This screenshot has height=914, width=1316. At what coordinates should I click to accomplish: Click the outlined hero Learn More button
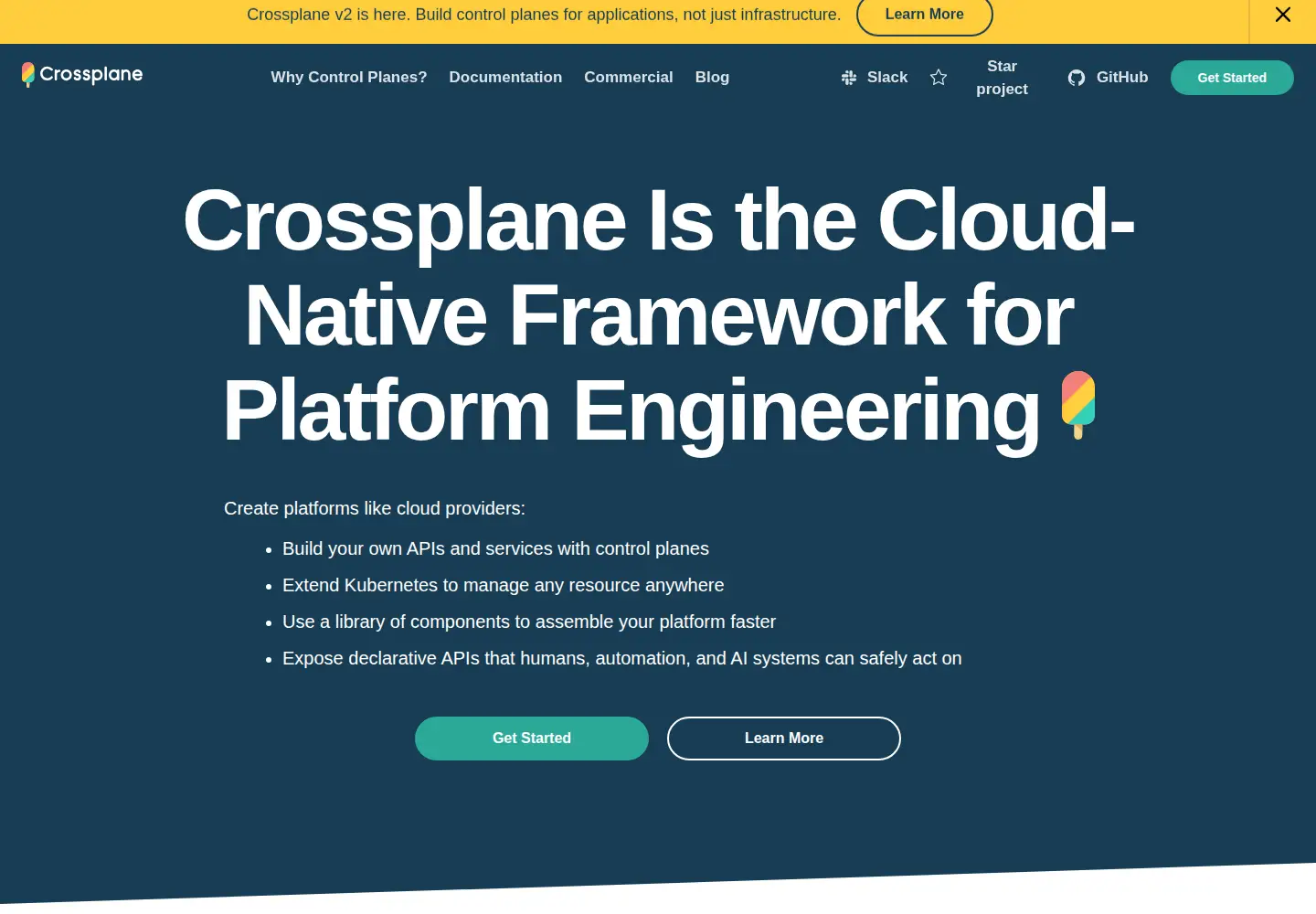pyautogui.click(x=784, y=739)
